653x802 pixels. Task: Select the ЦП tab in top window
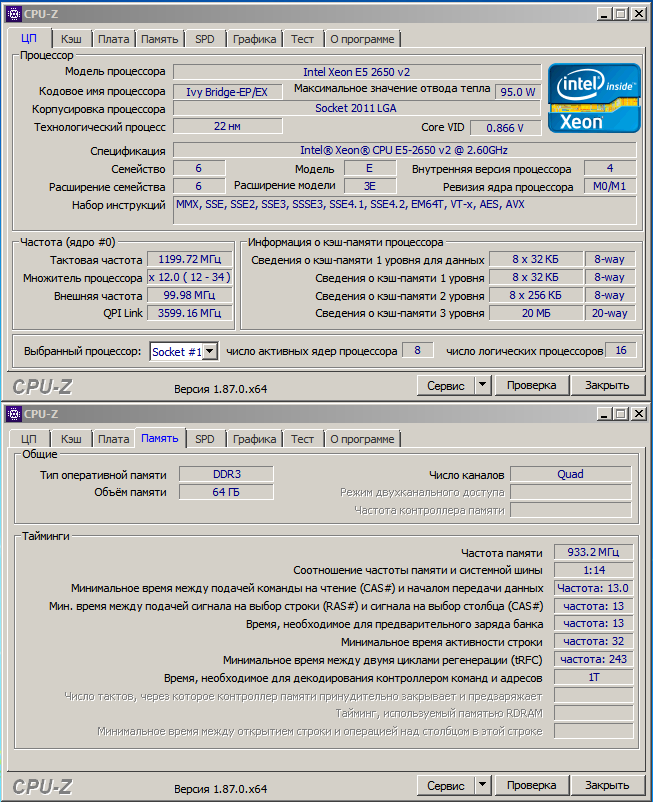(x=29, y=38)
